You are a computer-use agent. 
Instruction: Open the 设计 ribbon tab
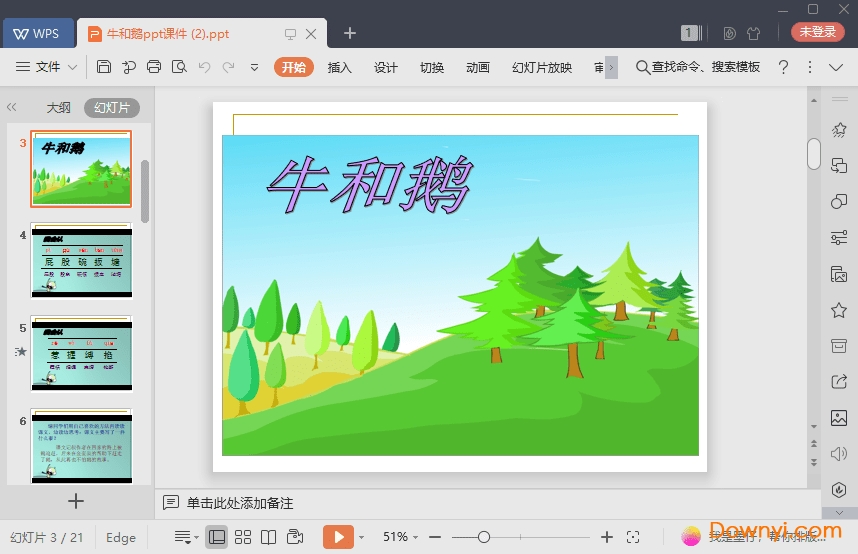point(385,67)
